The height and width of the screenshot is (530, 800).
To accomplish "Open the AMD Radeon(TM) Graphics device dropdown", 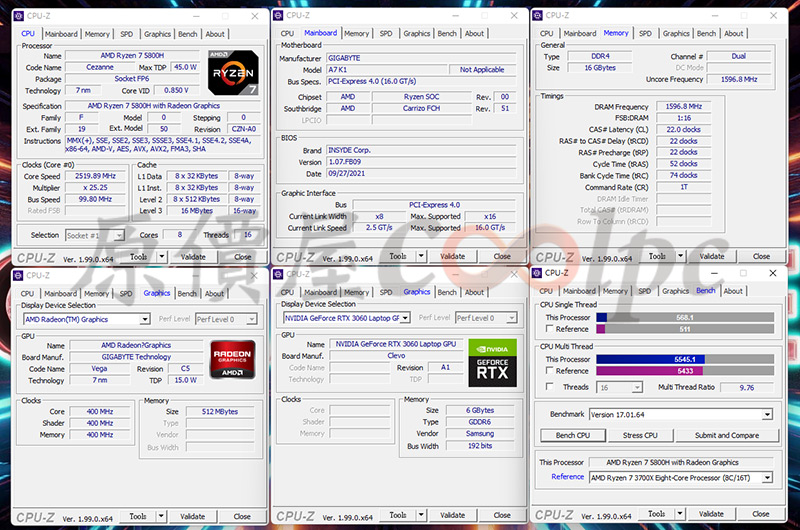I will coord(145,319).
